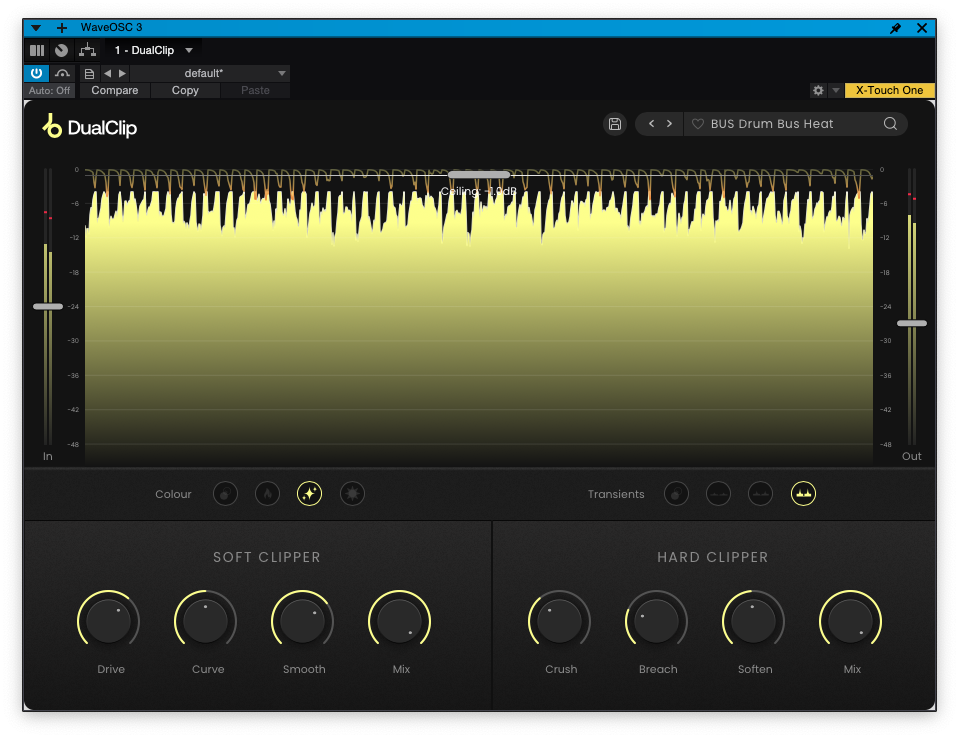The height and width of the screenshot is (738, 959).
Task: Click the round dial icon in toolbar
Action: click(61, 50)
